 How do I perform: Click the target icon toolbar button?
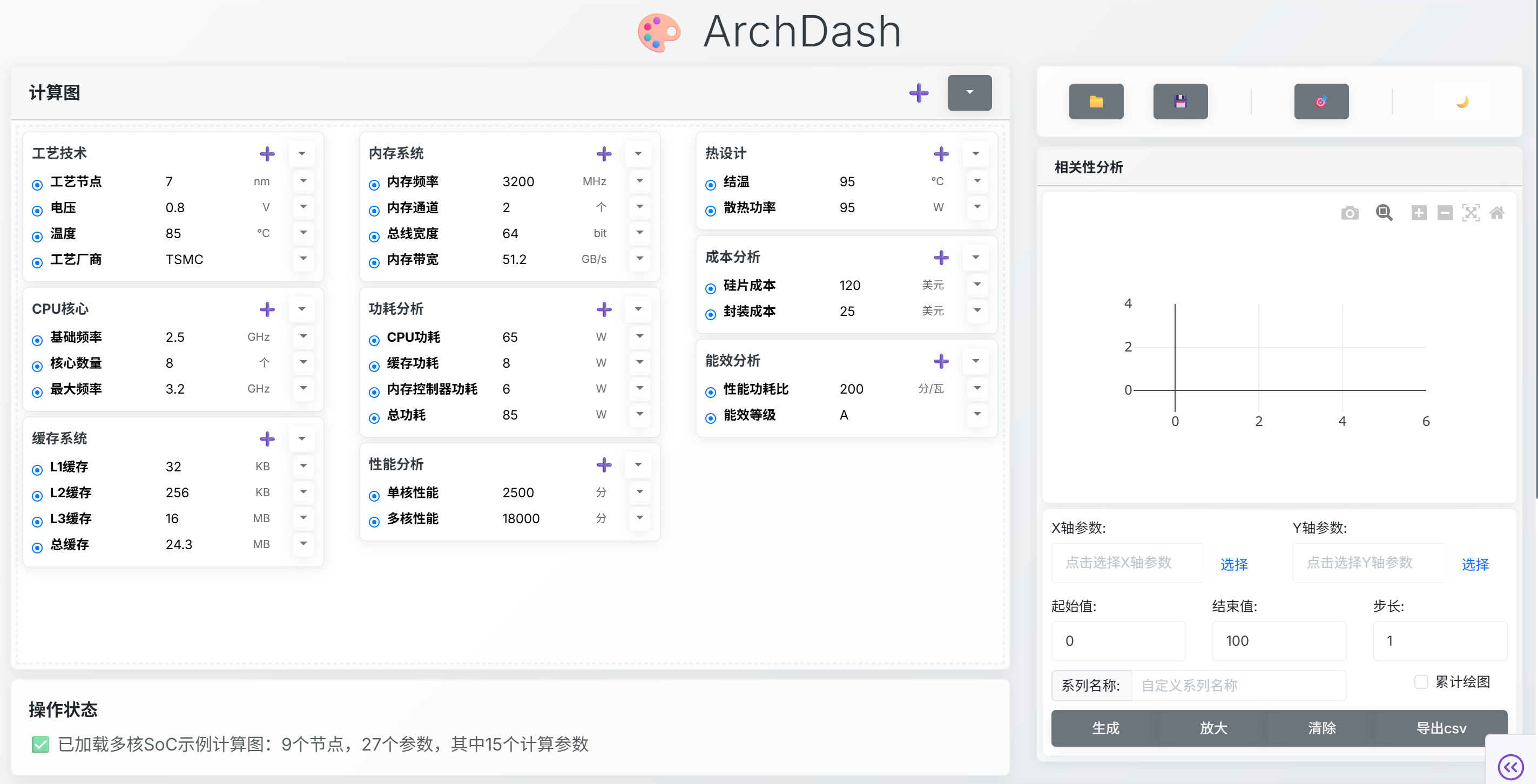[x=1321, y=102]
